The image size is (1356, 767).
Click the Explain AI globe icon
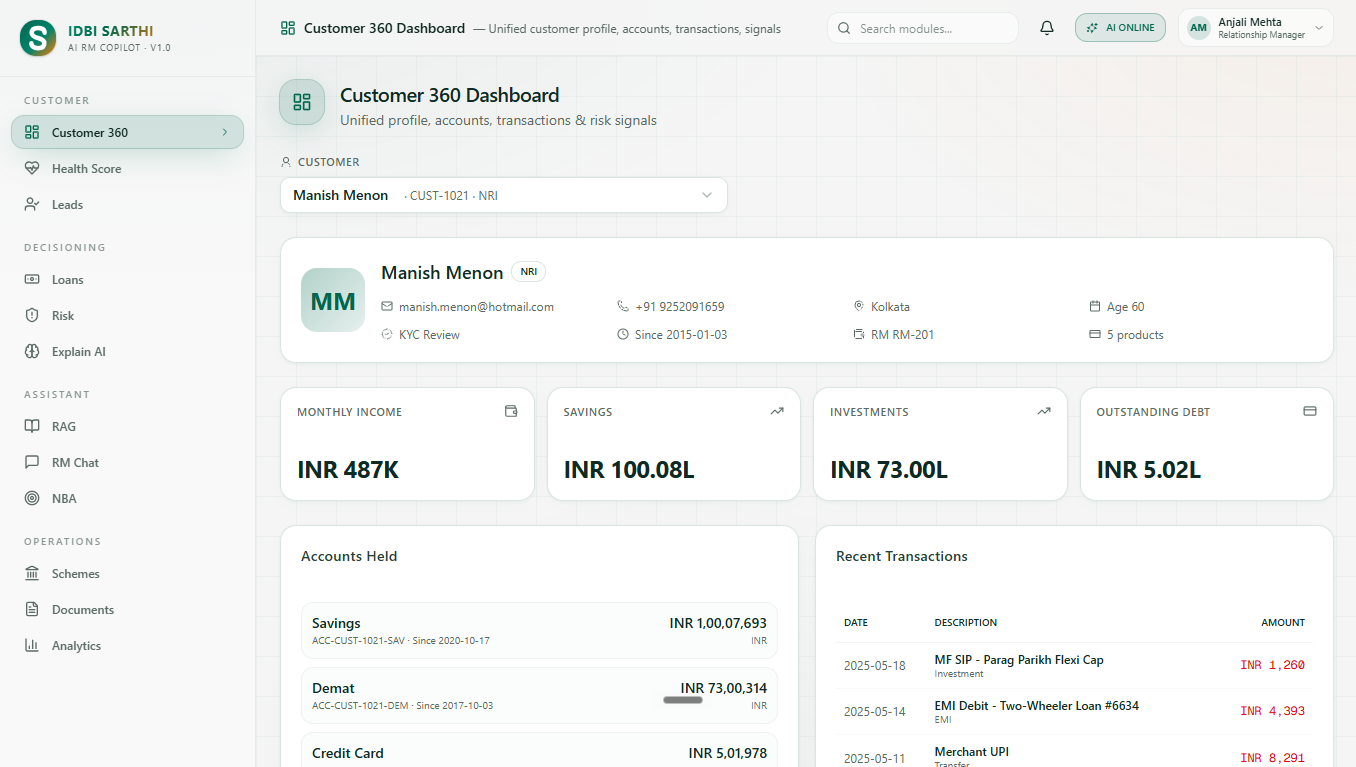click(32, 351)
